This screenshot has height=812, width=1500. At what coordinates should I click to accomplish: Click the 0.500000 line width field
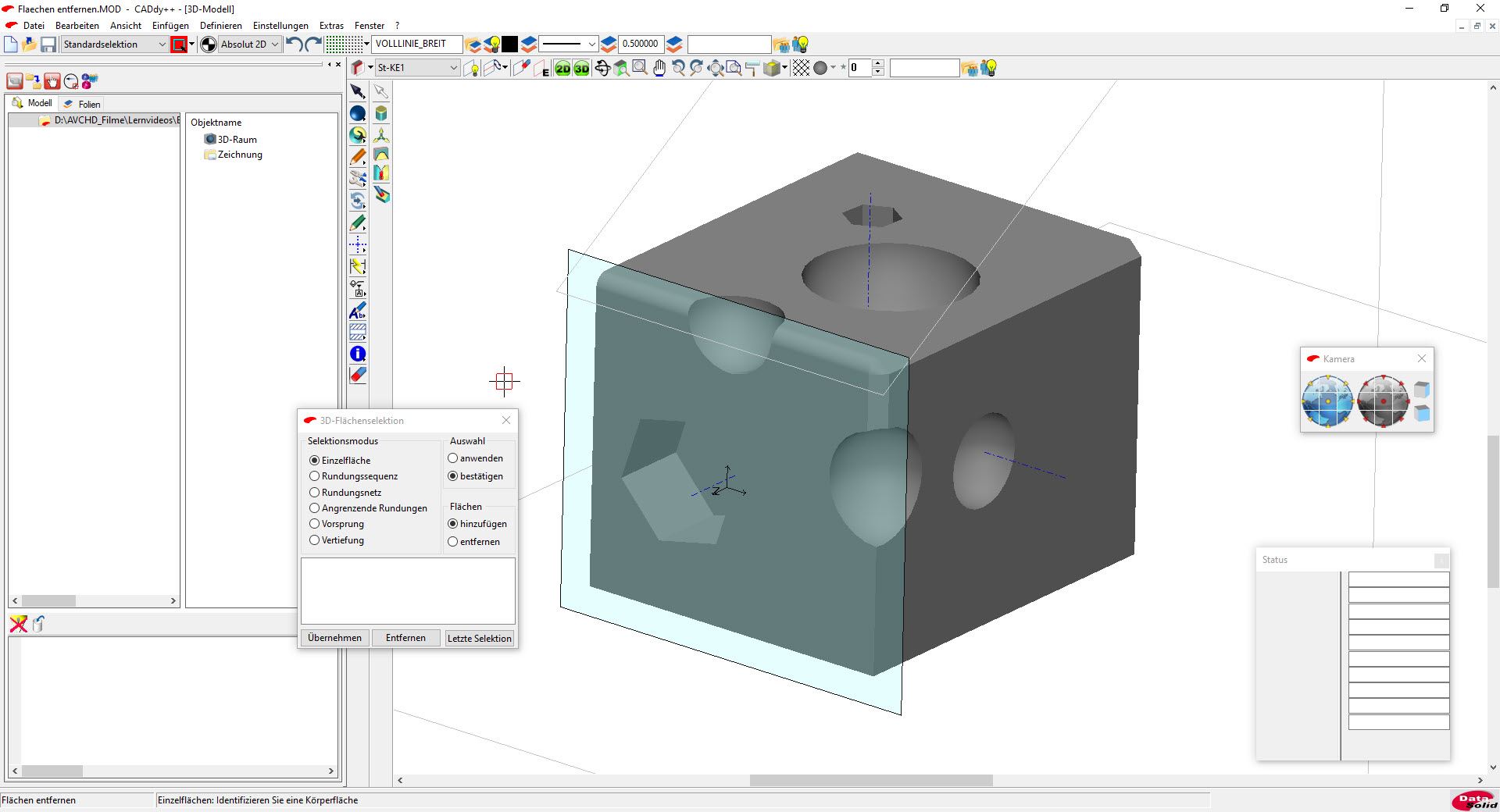pyautogui.click(x=641, y=44)
